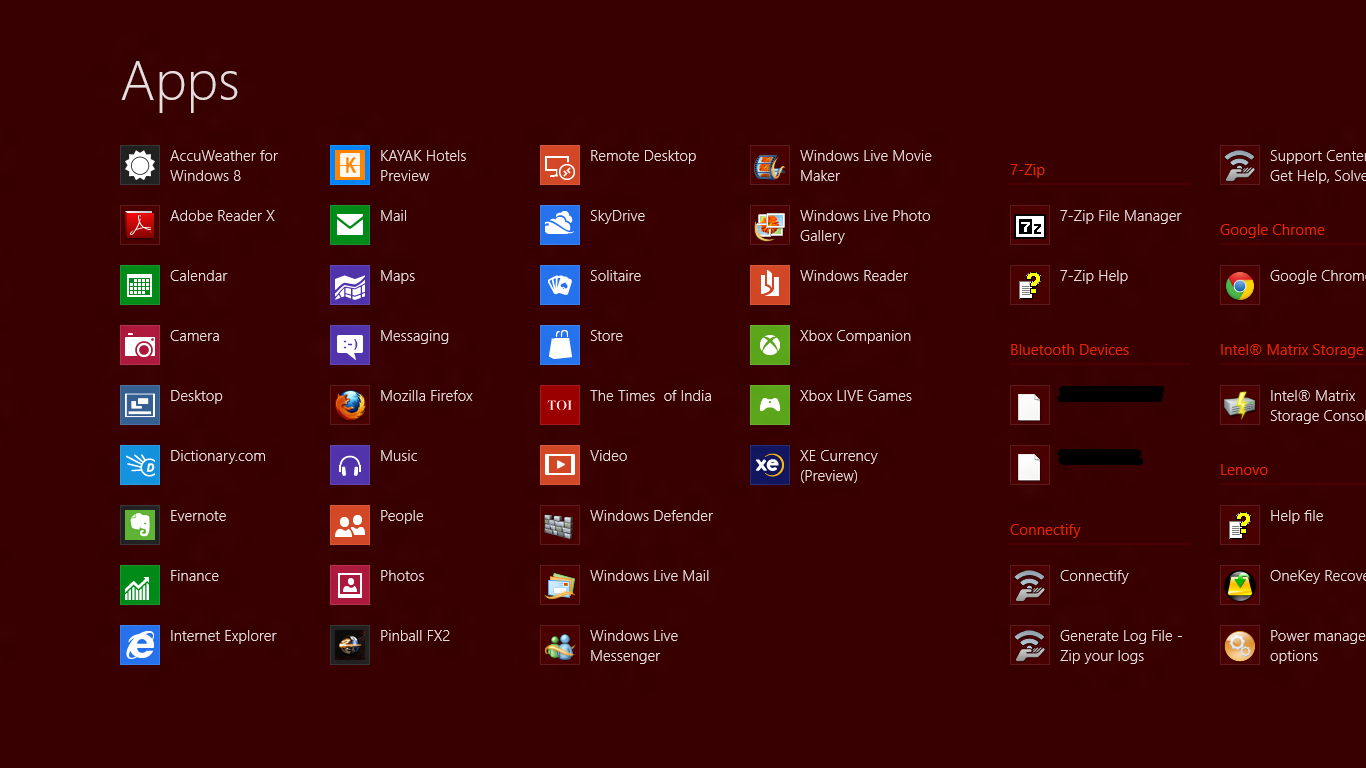Launch the Photos app icon
Screen dimensions: 1366x768
[350, 585]
